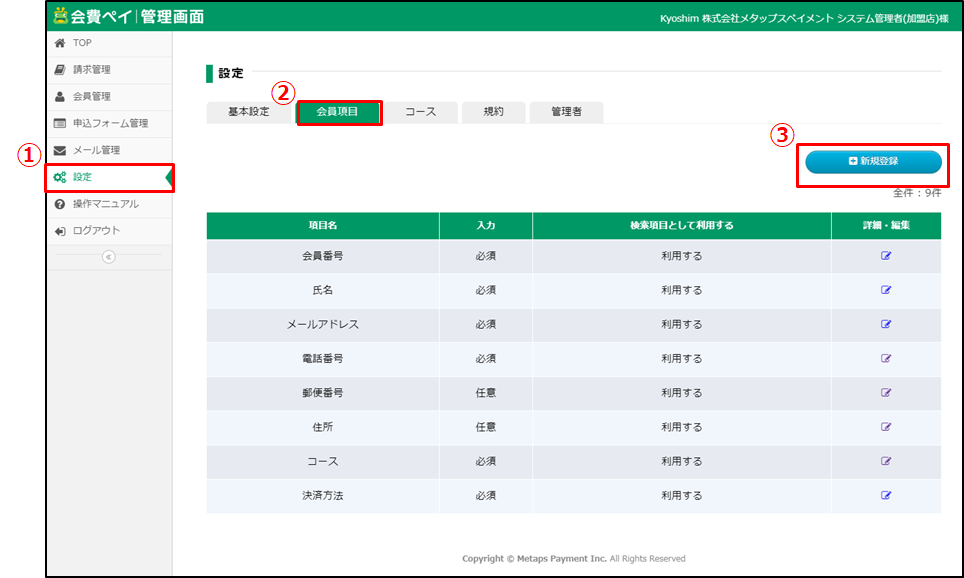
Task: Click edit icon for 郵便番号 row
Action: (885, 393)
